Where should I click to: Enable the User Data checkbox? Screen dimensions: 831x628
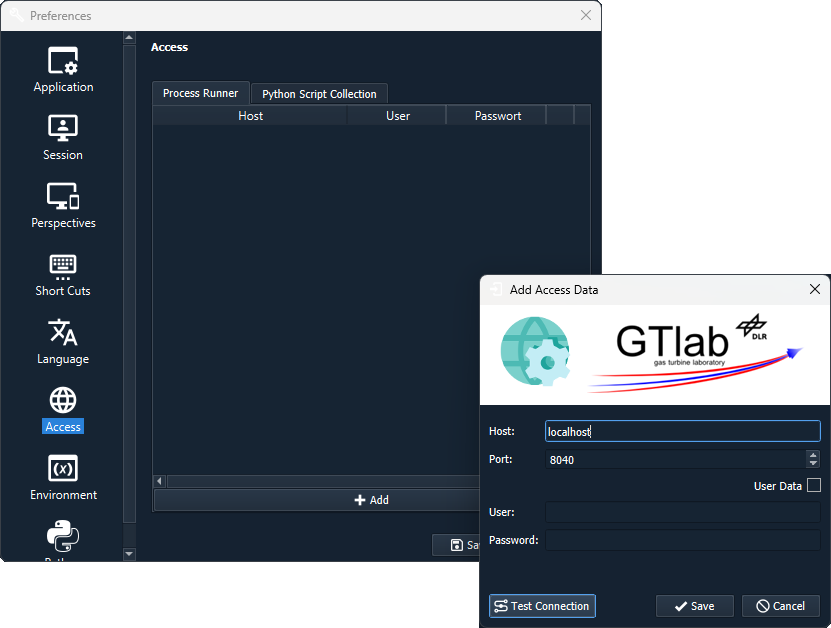pos(814,485)
